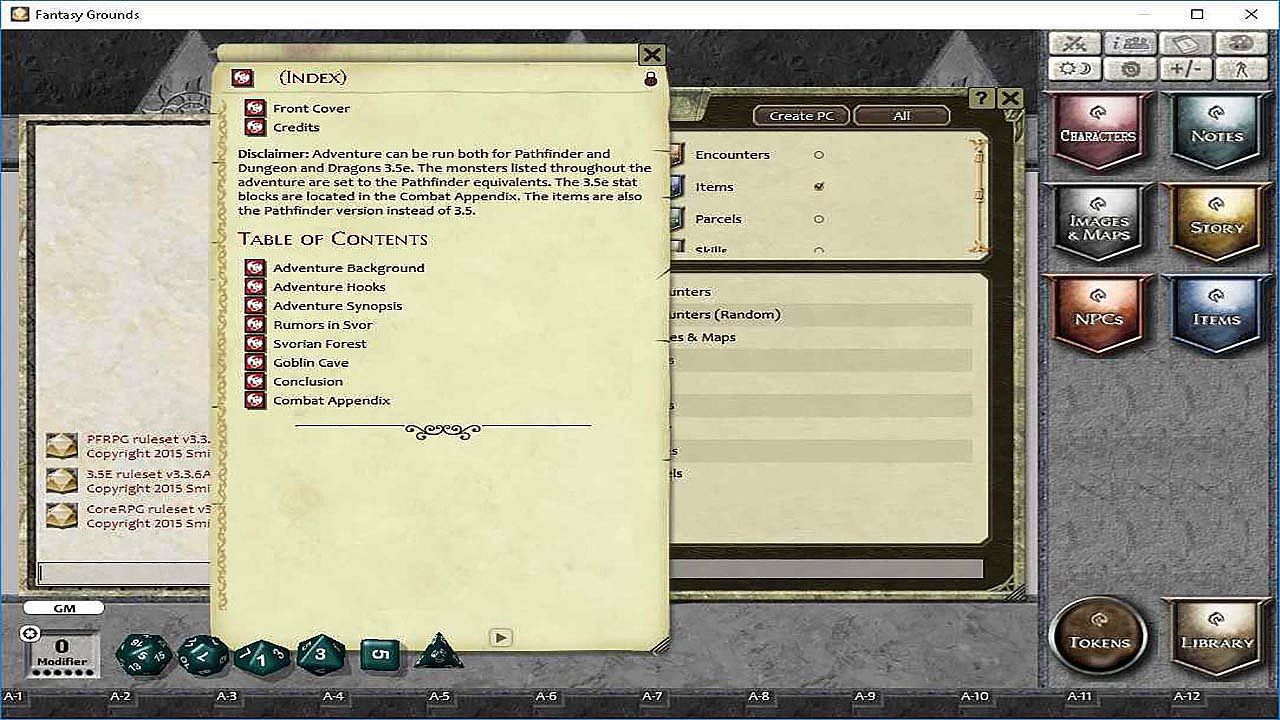The width and height of the screenshot is (1280, 720).
Task: Open the Story sidebar shield
Action: pyautogui.click(x=1216, y=224)
